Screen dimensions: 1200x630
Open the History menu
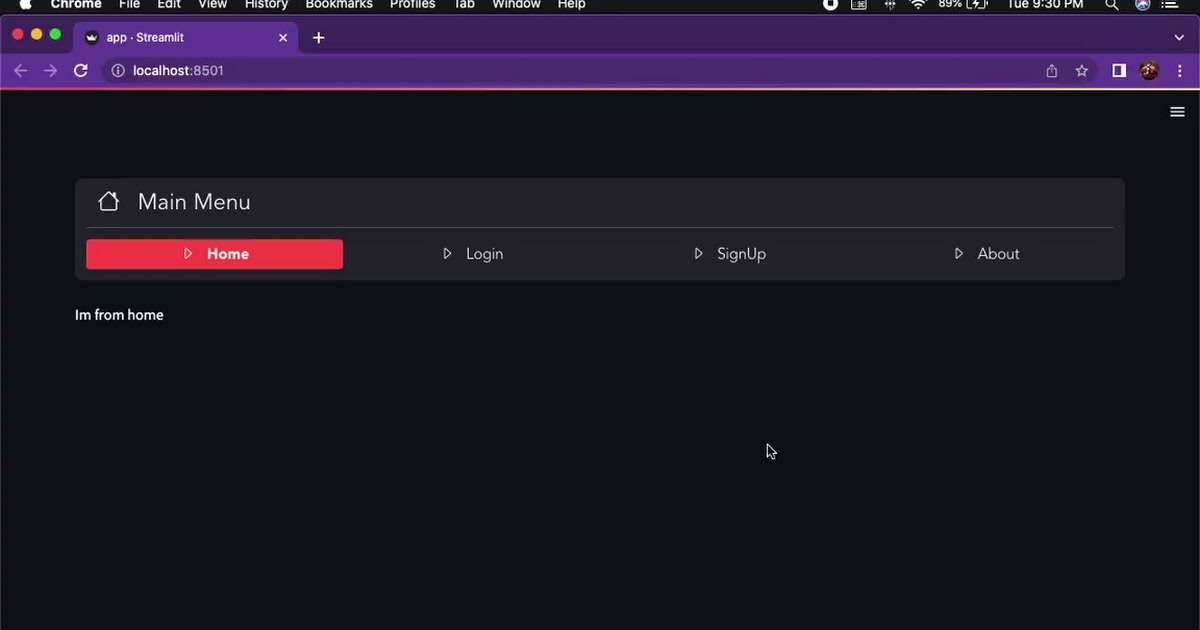pyautogui.click(x=266, y=4)
